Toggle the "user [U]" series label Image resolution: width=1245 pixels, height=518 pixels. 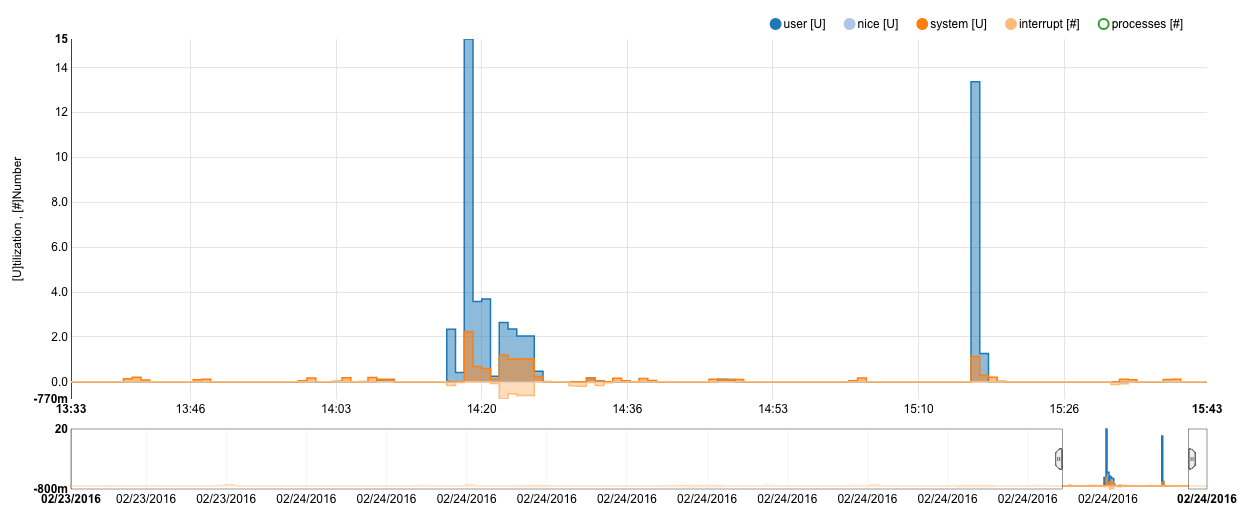tap(804, 24)
